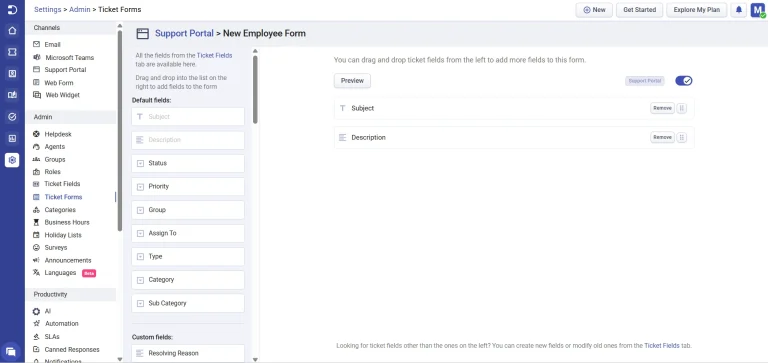Click the Web Widget icon
This screenshot has height=363, width=768.
[37, 95]
